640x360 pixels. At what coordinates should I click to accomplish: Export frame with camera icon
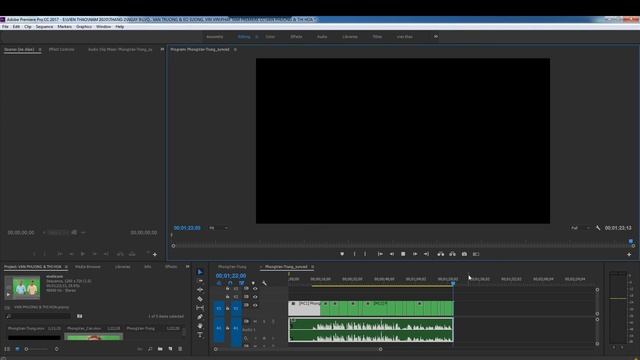[x=464, y=254]
